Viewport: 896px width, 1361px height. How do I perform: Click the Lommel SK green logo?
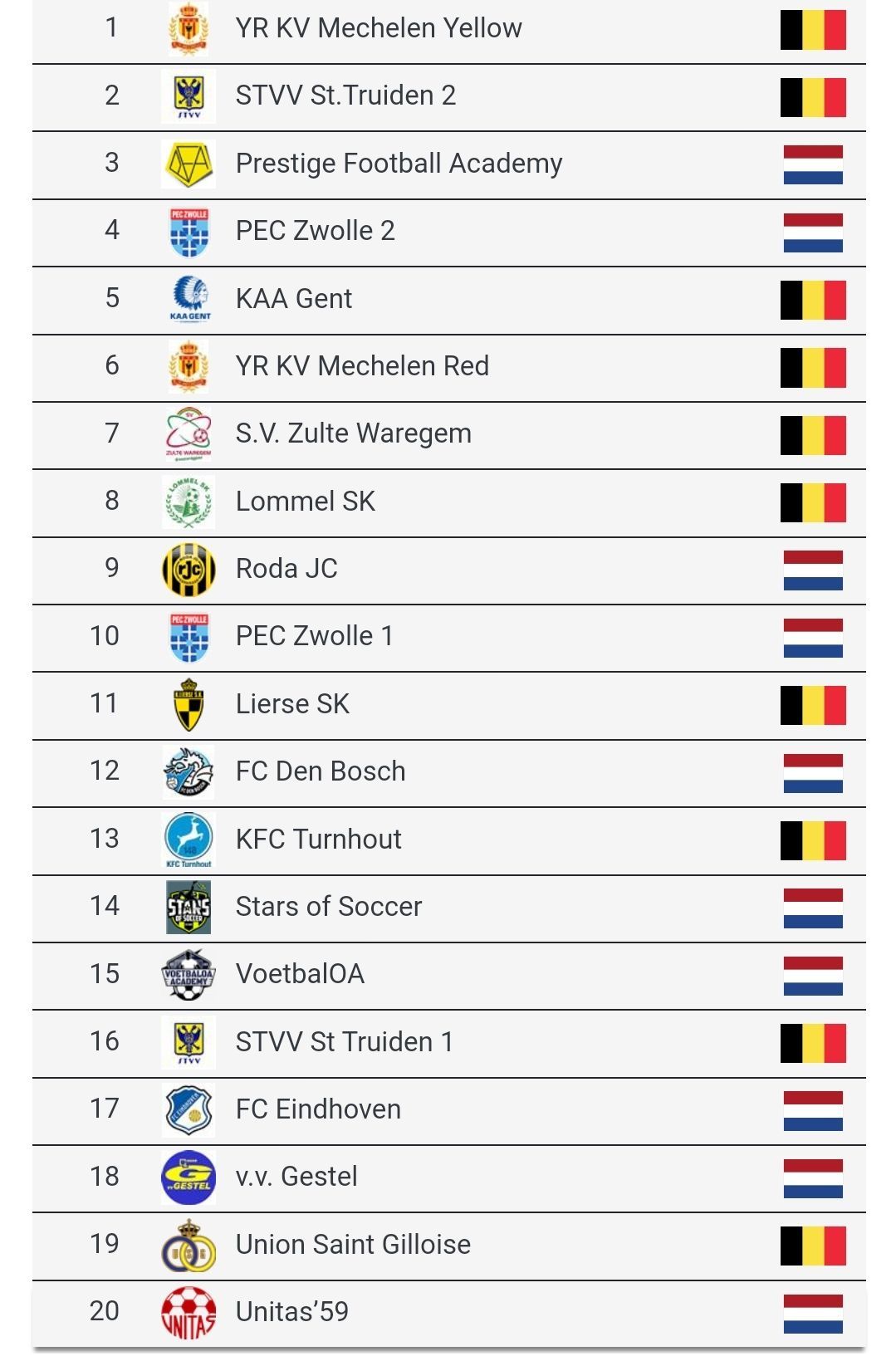[x=189, y=502]
